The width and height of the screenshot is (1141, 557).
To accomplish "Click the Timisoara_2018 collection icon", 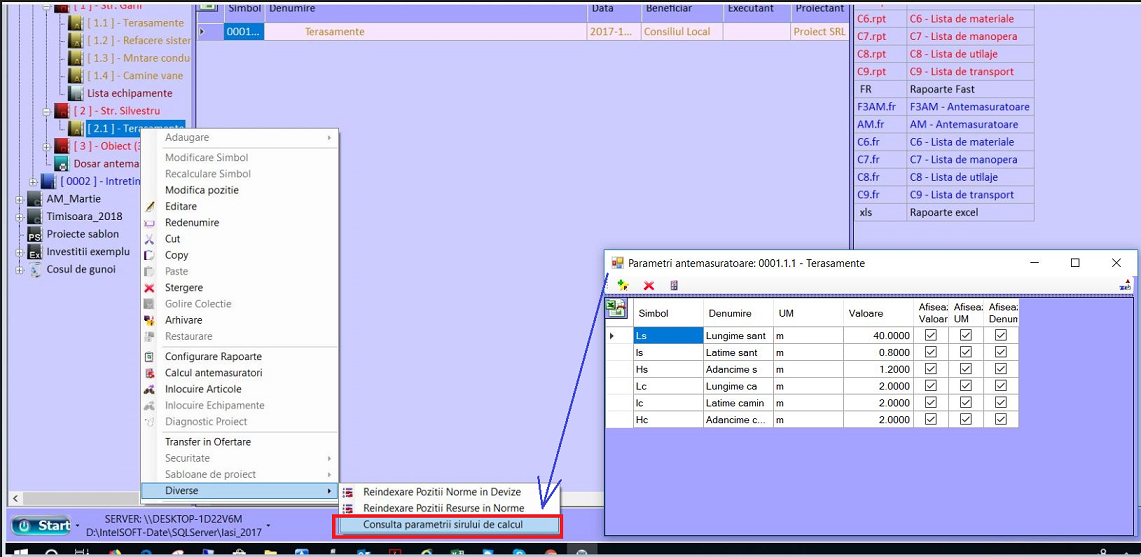I will point(34,216).
